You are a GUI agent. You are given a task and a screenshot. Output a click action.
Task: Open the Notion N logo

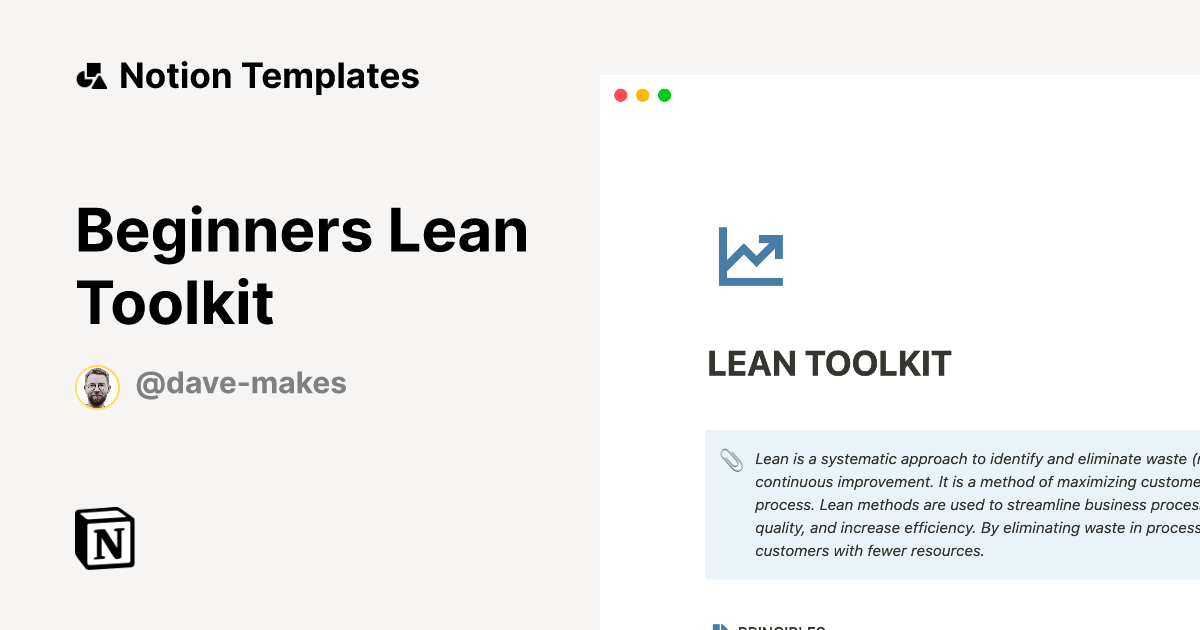104,538
